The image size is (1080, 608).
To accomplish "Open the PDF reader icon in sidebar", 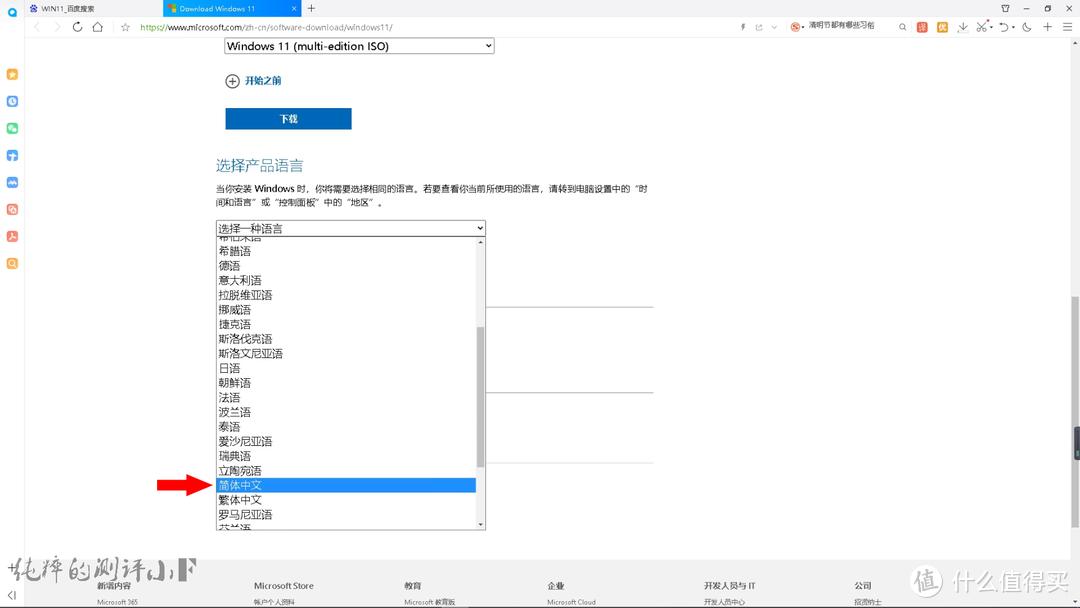I will tap(12, 236).
